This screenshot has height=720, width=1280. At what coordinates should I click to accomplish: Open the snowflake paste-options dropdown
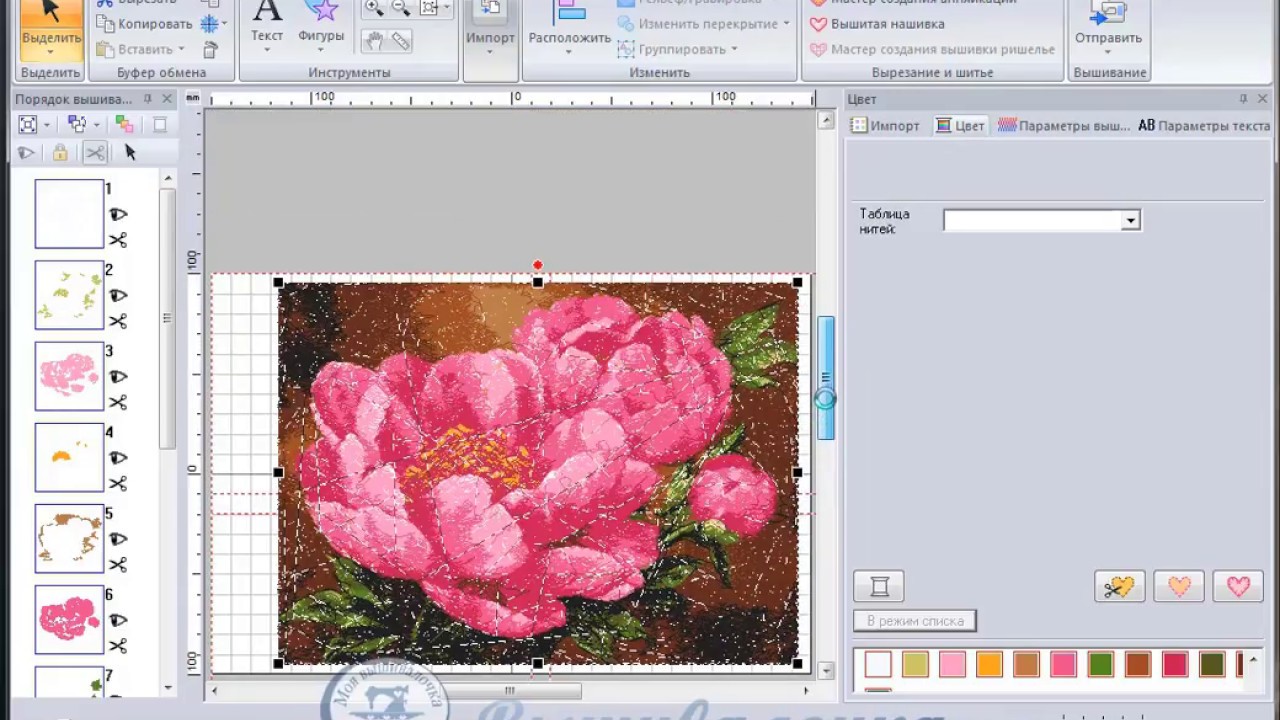pos(224,23)
